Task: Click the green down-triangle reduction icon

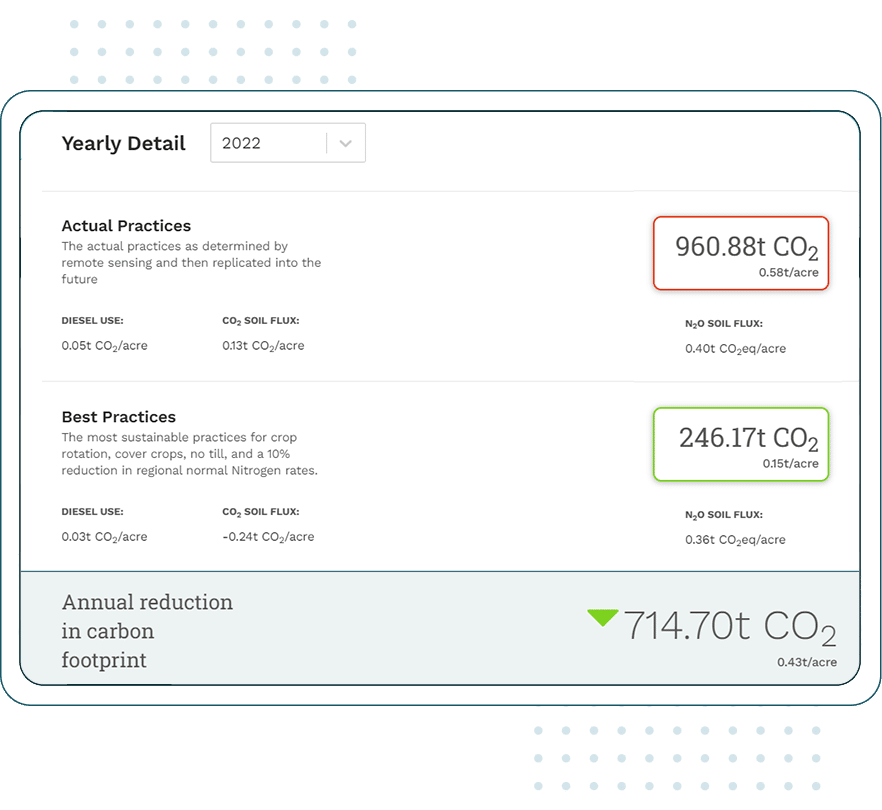Action: click(x=602, y=617)
